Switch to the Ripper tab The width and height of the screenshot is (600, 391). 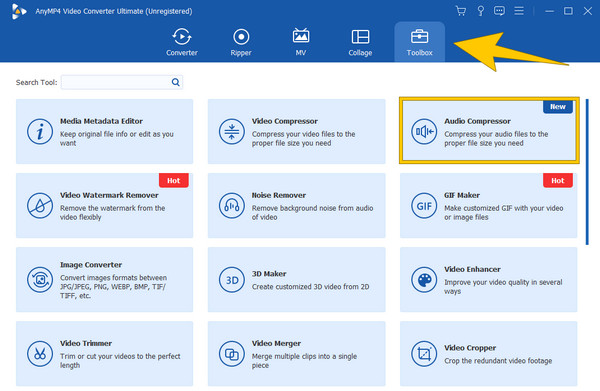[x=241, y=42]
